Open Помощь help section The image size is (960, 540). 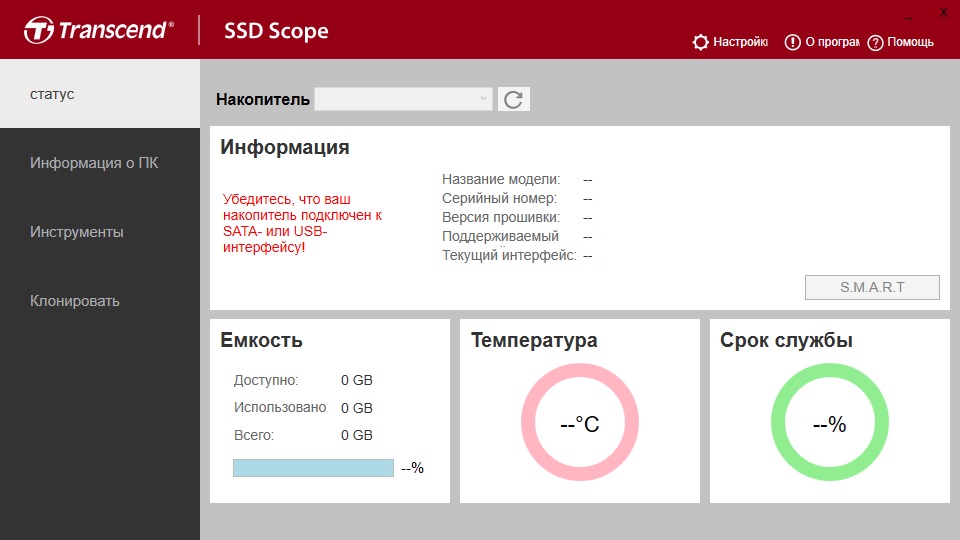click(x=901, y=42)
